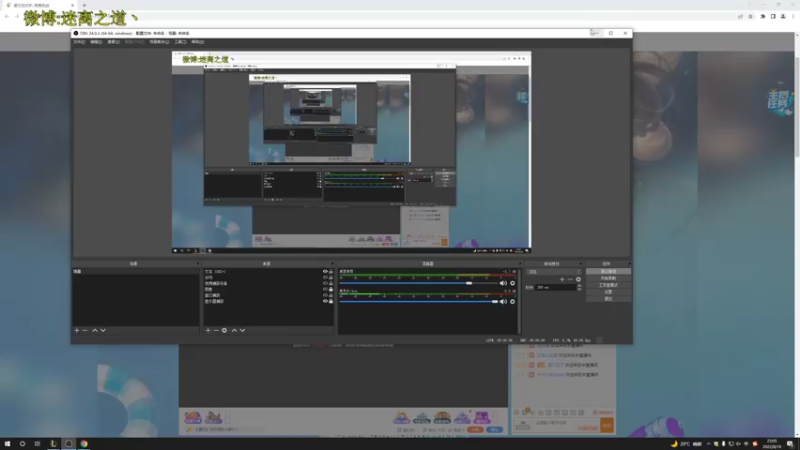Toggle visibility of 文本 (GDI+) source
The image size is (800, 450).
tap(325, 271)
